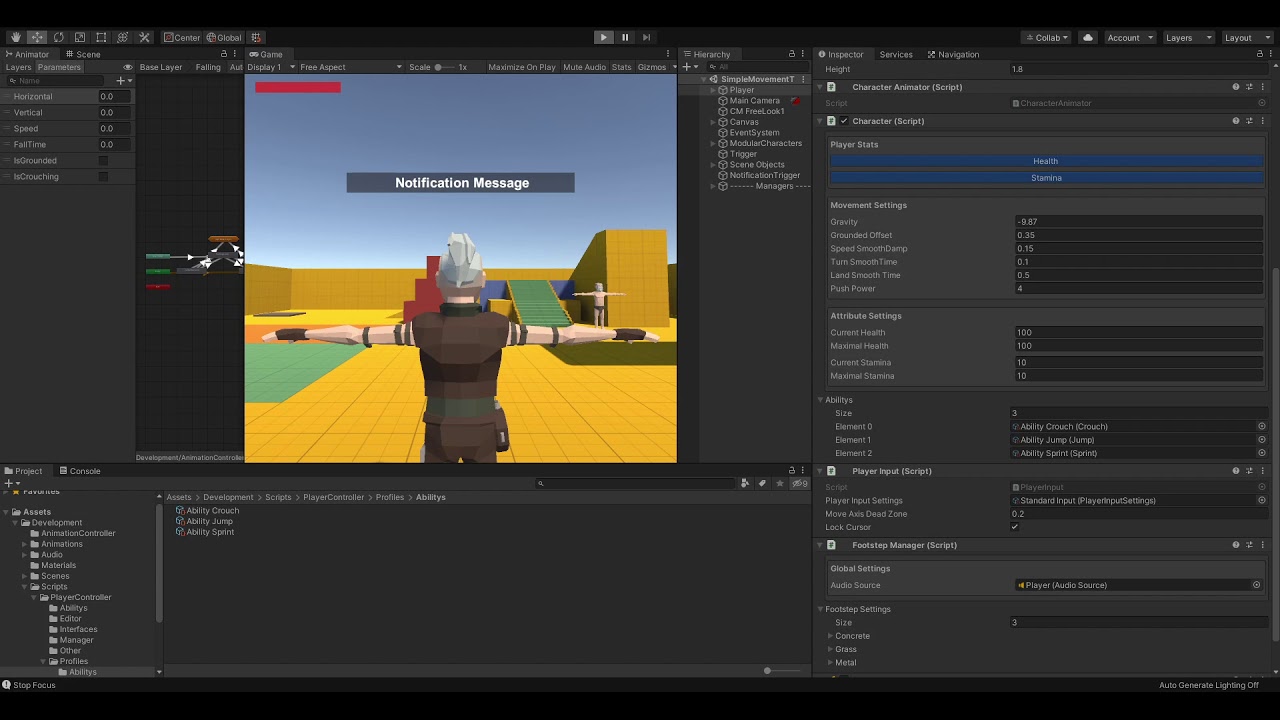Open the Services tab
This screenshot has height=720, width=1280.
click(x=896, y=54)
